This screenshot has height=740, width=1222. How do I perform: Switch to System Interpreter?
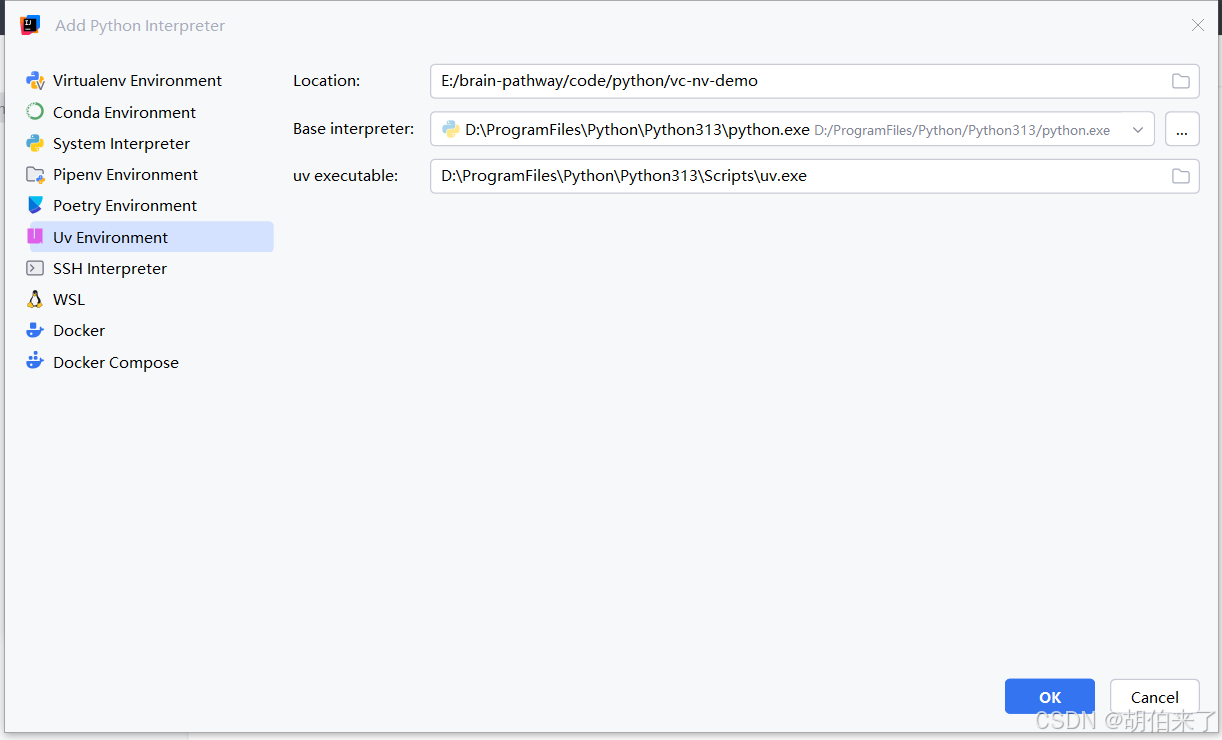click(149, 143)
